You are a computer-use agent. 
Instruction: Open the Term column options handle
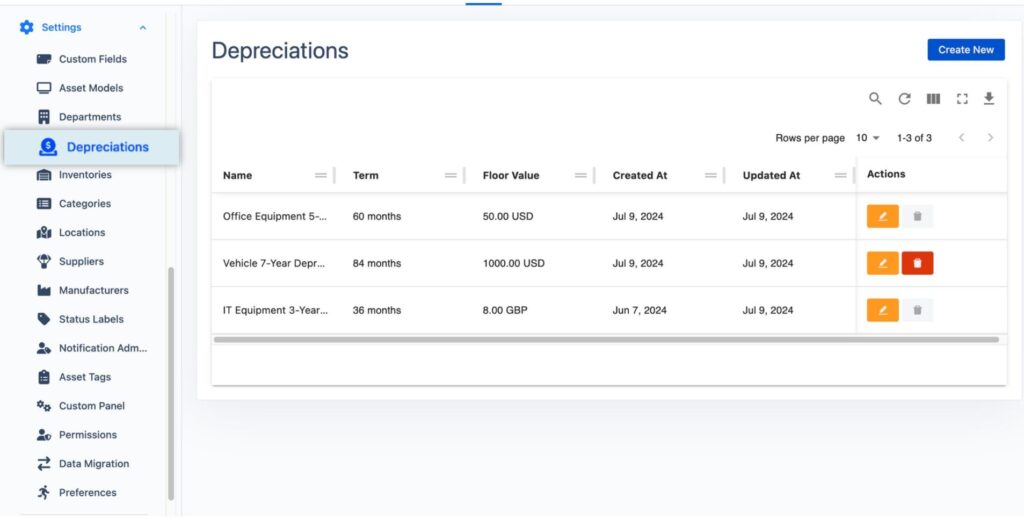tap(451, 176)
